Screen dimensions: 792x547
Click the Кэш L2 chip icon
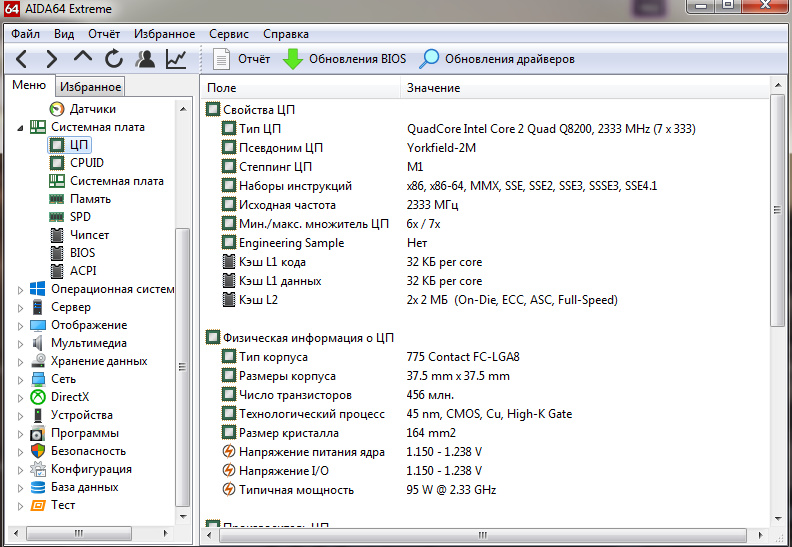(229, 300)
